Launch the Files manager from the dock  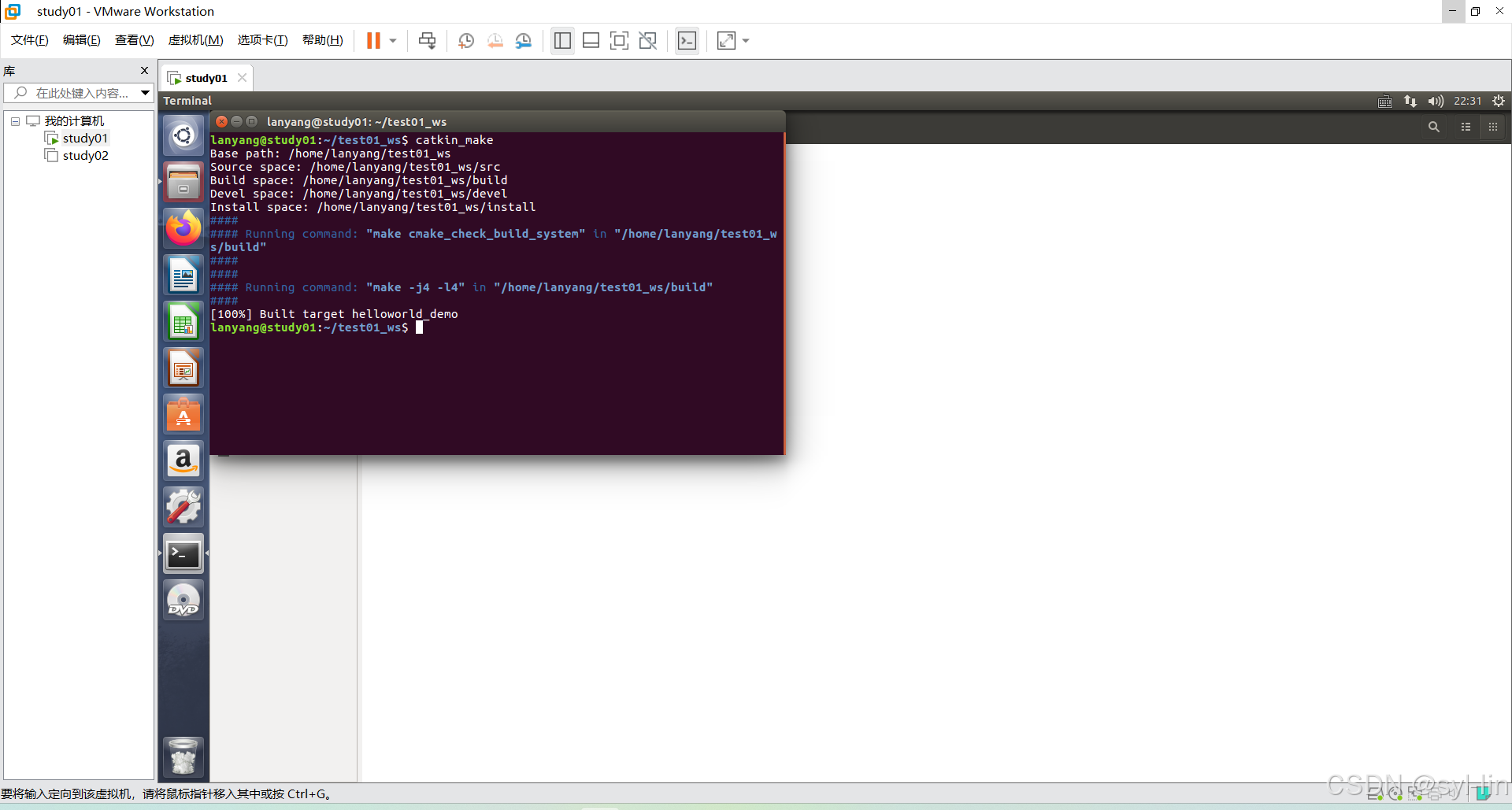183,181
